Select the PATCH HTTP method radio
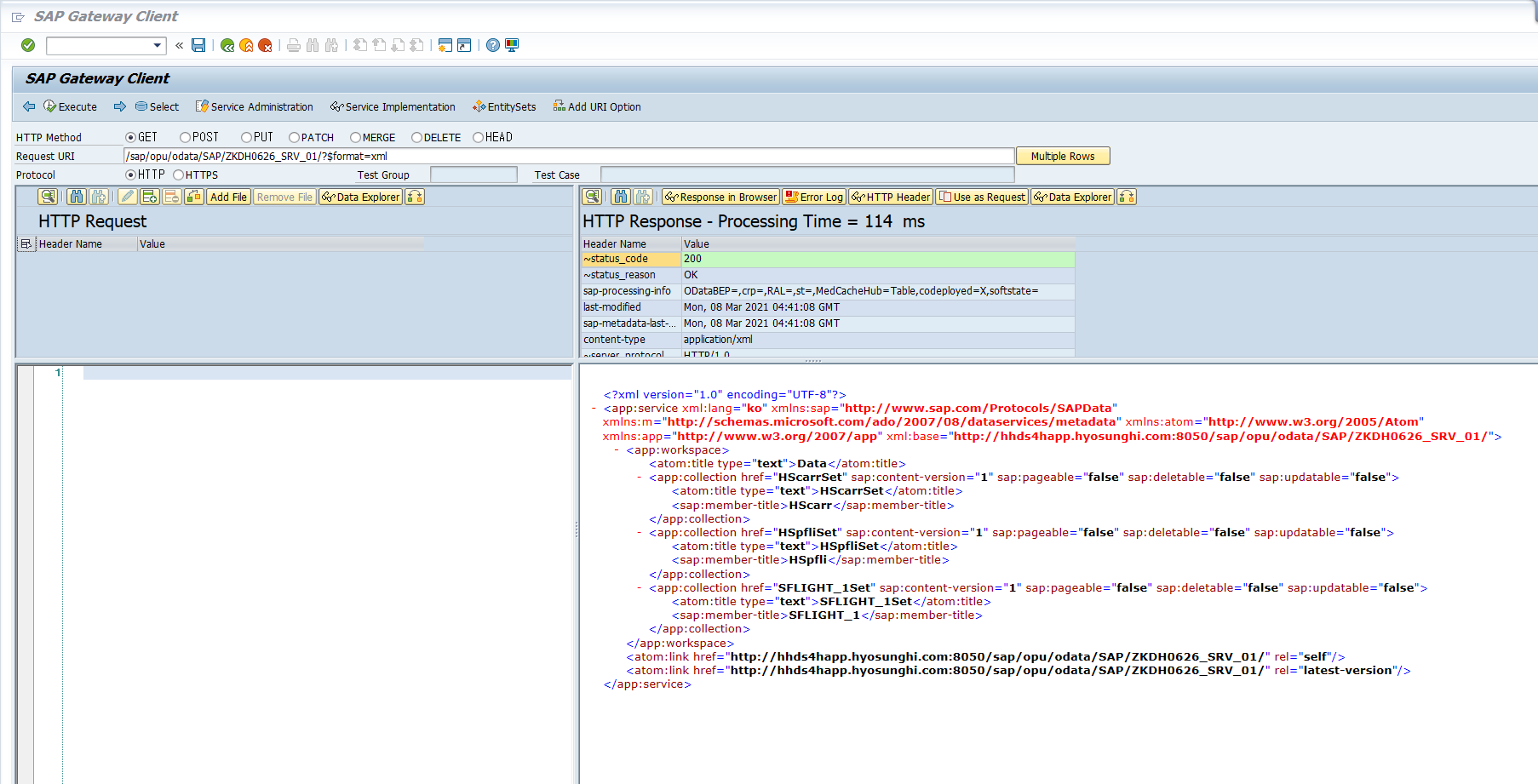Screen dimensions: 1538x784 pos(294,137)
